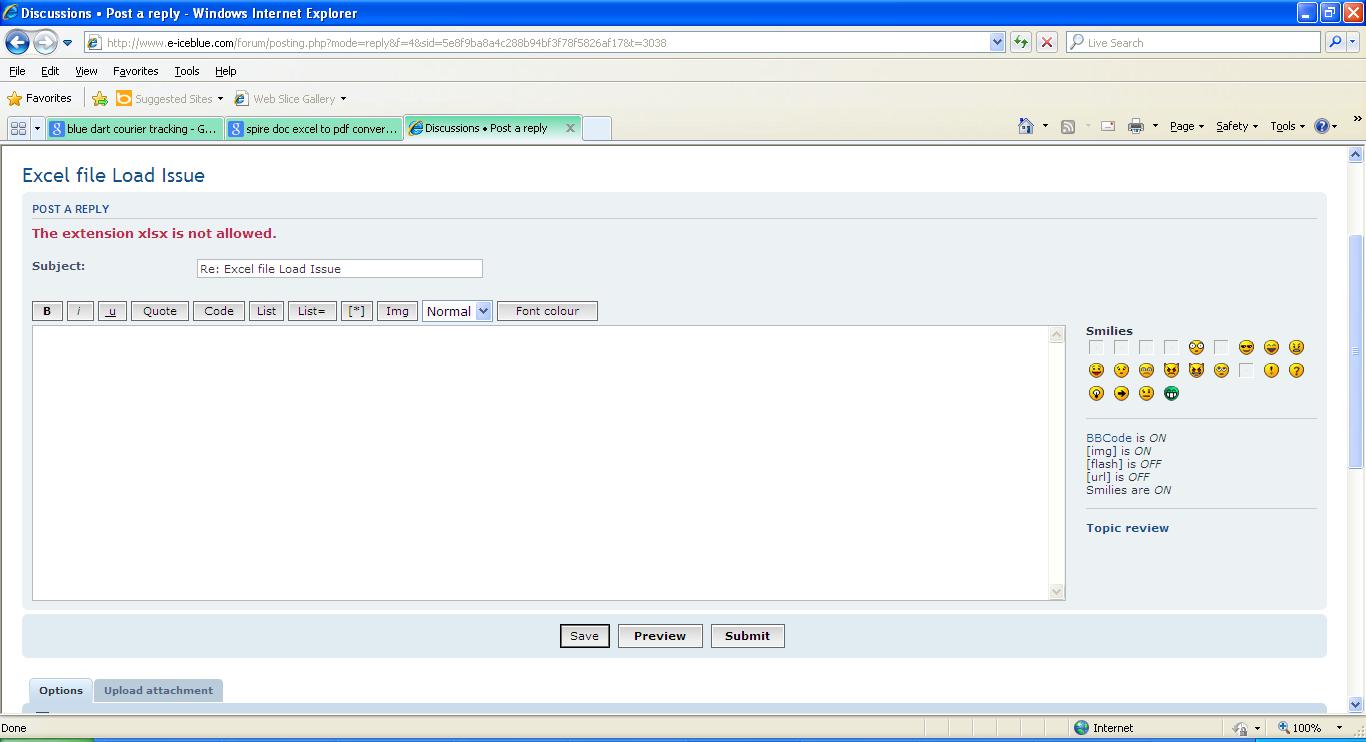
Task: Insert the idea lightbulb smiley
Action: pyautogui.click(x=1096, y=393)
